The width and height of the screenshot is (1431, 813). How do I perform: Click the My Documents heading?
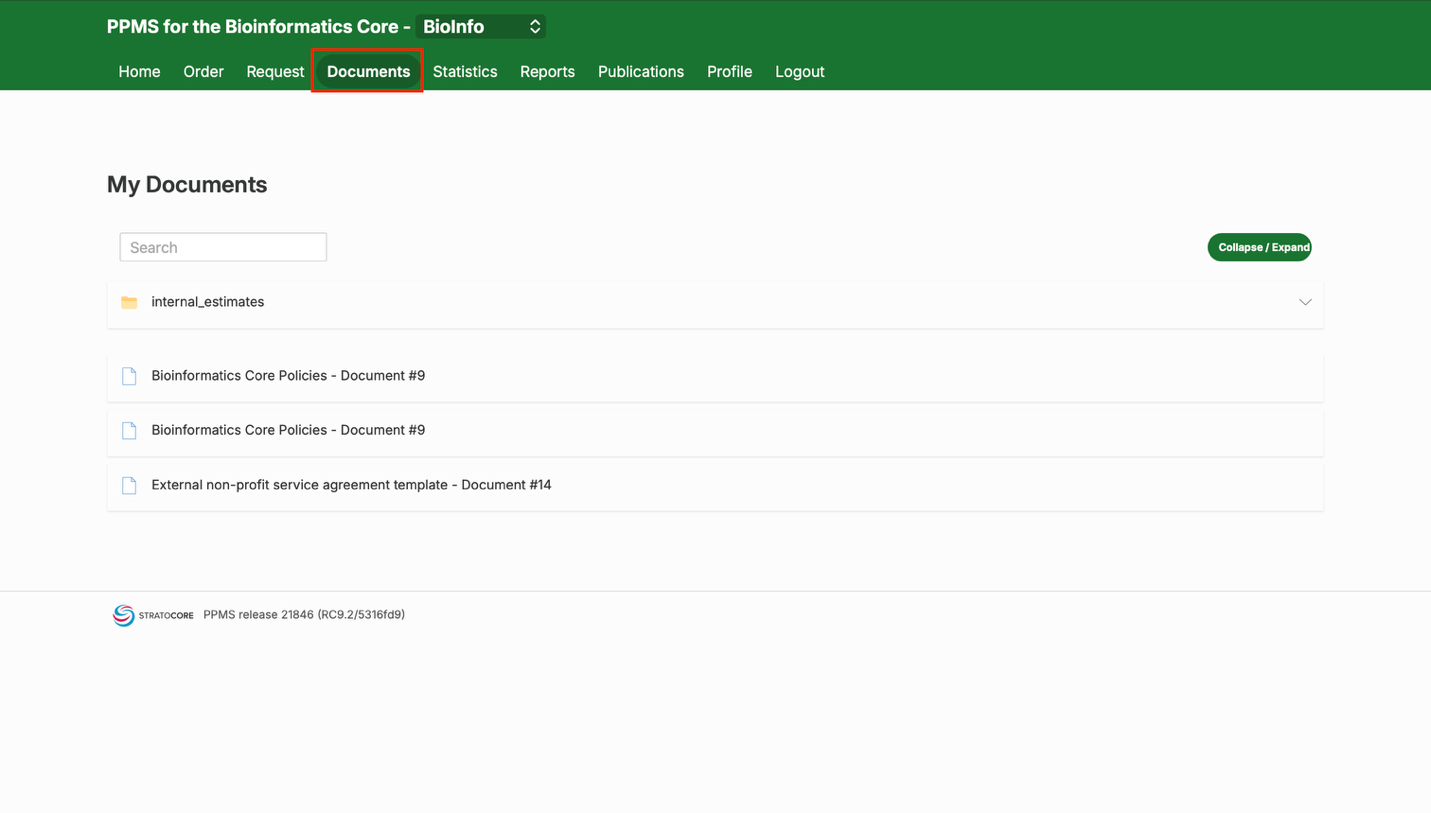tap(187, 185)
